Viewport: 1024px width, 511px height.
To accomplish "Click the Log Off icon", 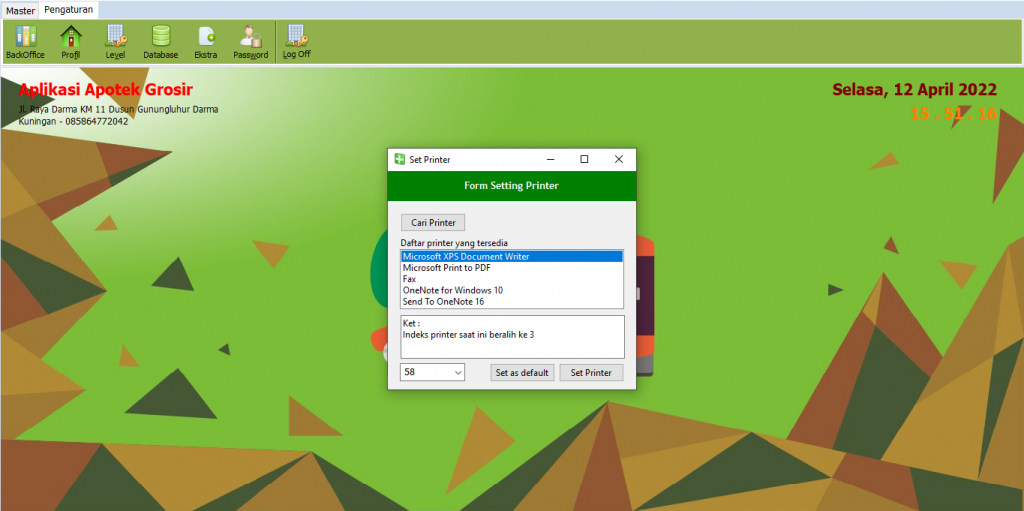I will pos(296,41).
